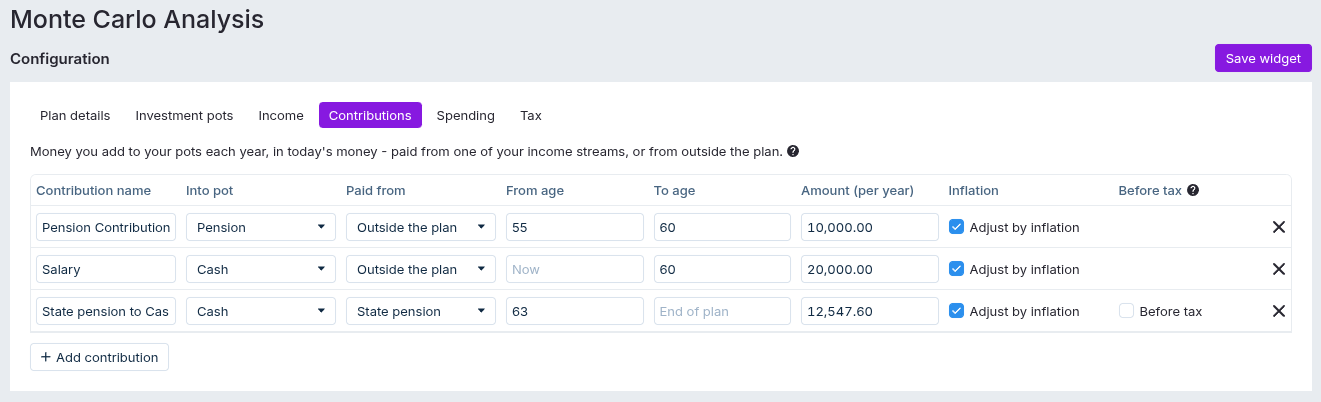The width and height of the screenshot is (1321, 402).
Task: Select the Contributions tab
Action: click(370, 115)
